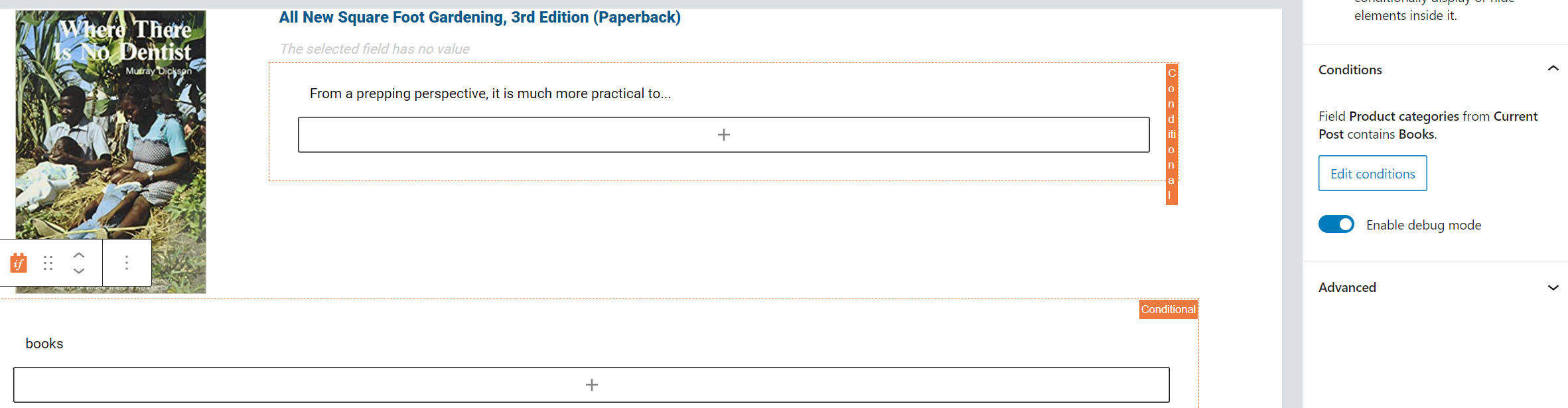Open All New Square Foot Gardening link

click(480, 17)
